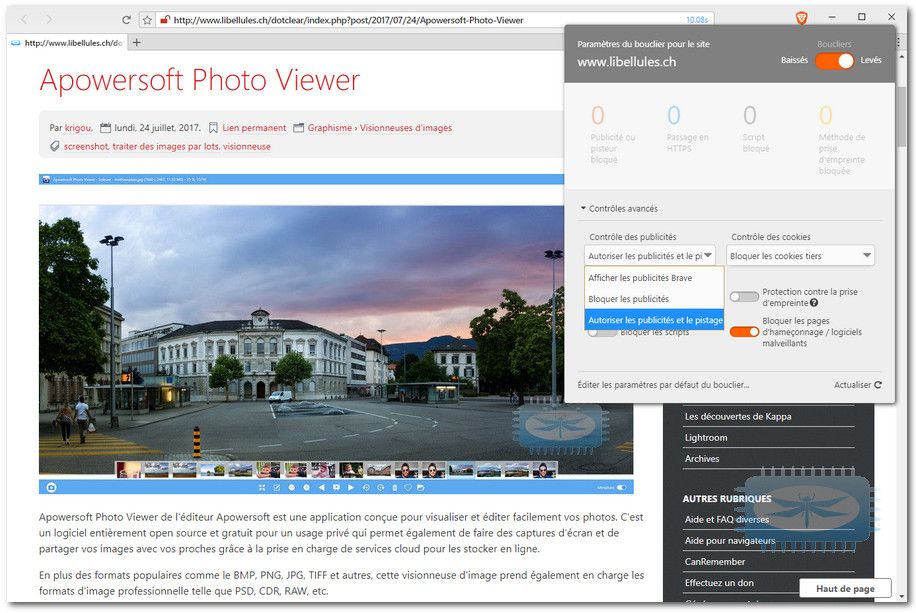The height and width of the screenshot is (613, 916).
Task: Click the open folder icon in viewer toolbar
Action: click(421, 487)
